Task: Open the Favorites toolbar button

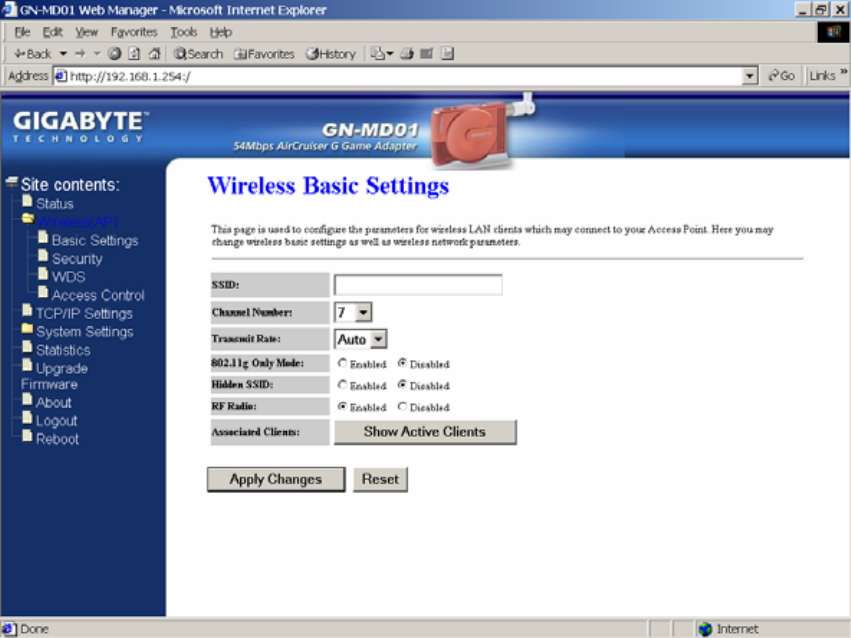Action: (264, 54)
